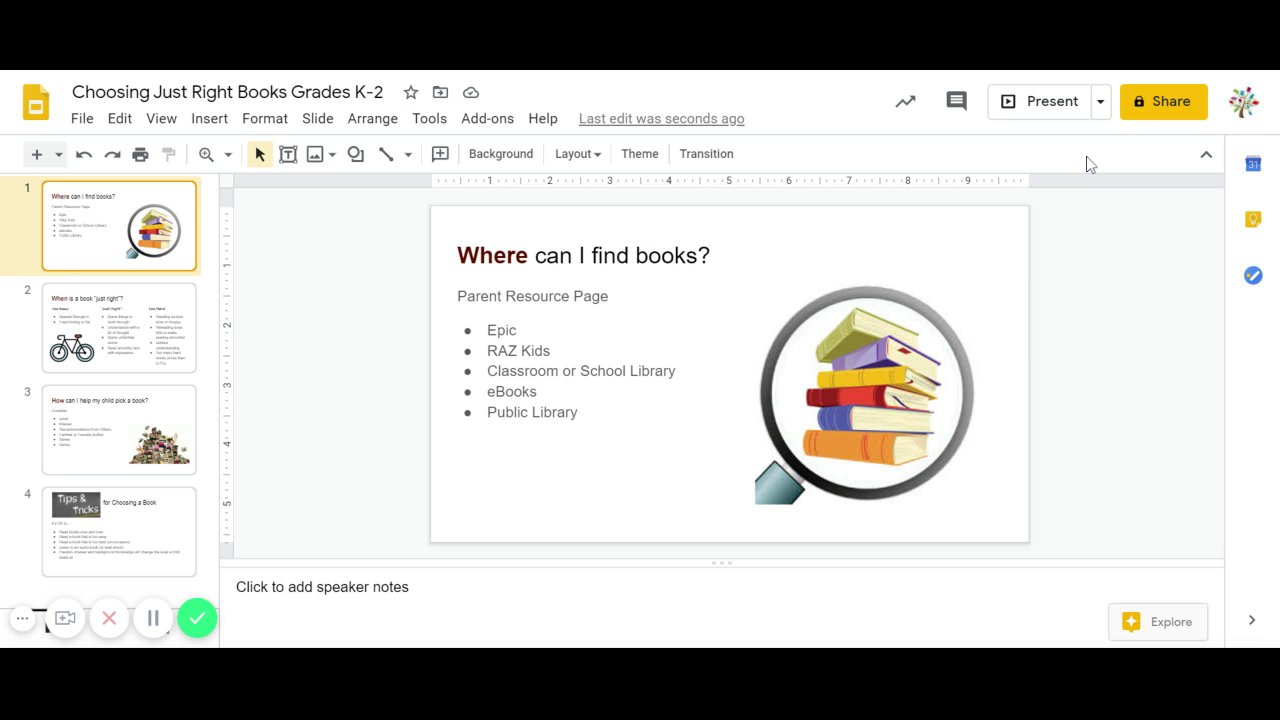Open Google Calendar in side panel
Screen dimensions: 1280x720
click(x=1253, y=164)
